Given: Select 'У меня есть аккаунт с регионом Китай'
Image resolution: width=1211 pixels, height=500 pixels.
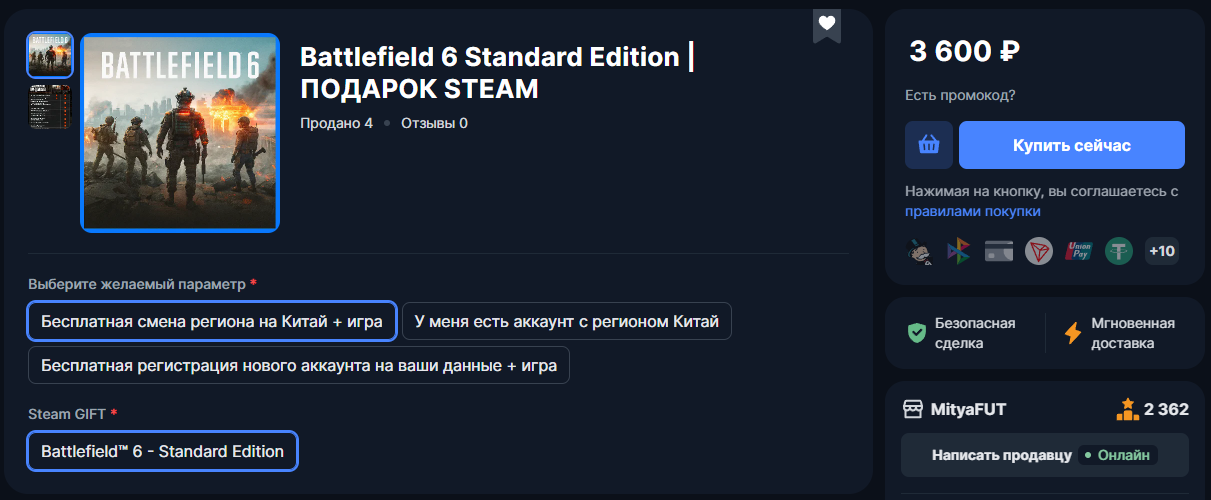Looking at the screenshot, I should point(566,322).
